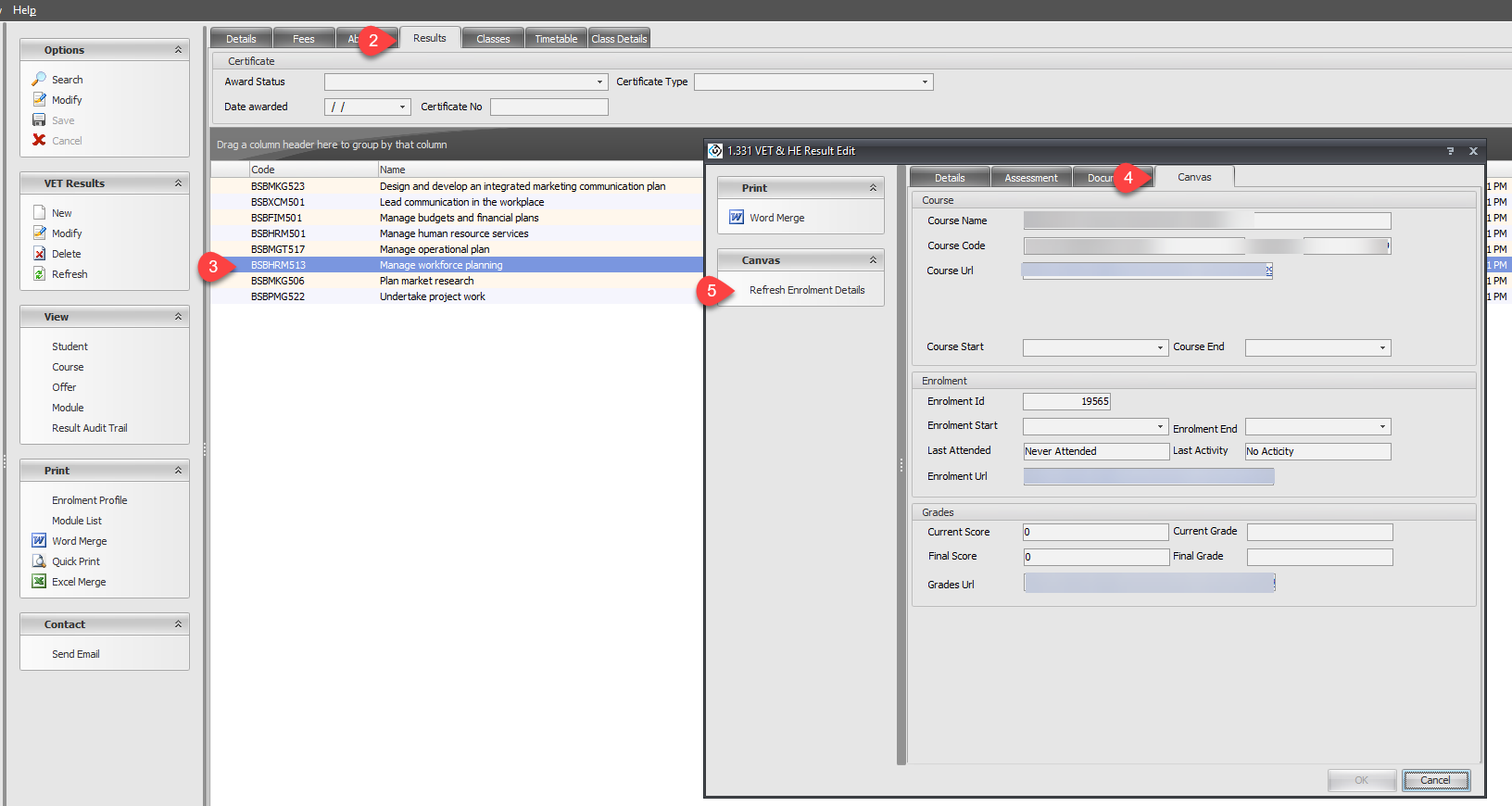Click the Certificate No input field
Screen dimensions: 1512x806
tap(548, 107)
